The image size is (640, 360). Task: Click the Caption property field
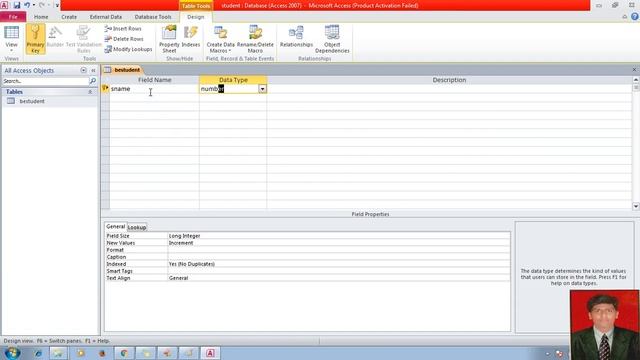(x=338, y=257)
